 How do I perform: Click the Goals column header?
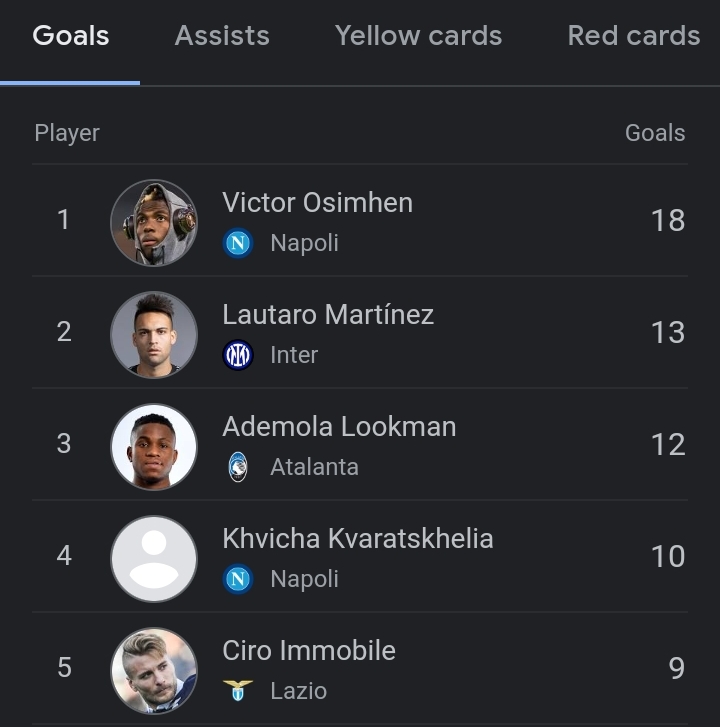tap(655, 133)
